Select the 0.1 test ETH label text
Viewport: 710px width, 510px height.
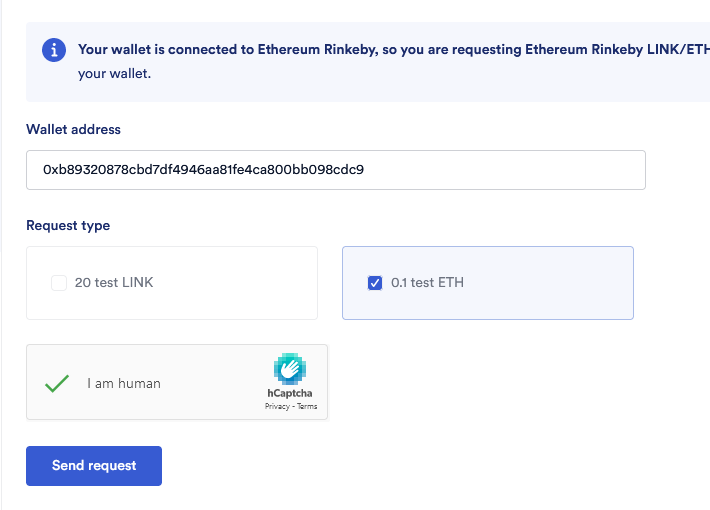click(x=427, y=283)
